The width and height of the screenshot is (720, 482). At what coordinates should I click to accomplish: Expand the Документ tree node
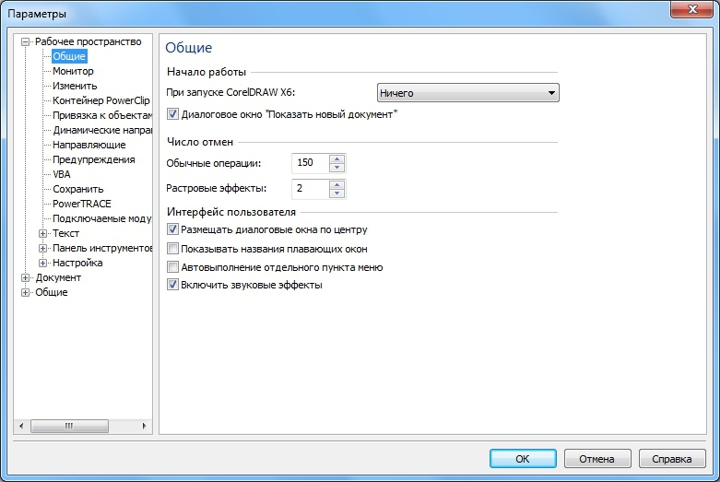26,278
